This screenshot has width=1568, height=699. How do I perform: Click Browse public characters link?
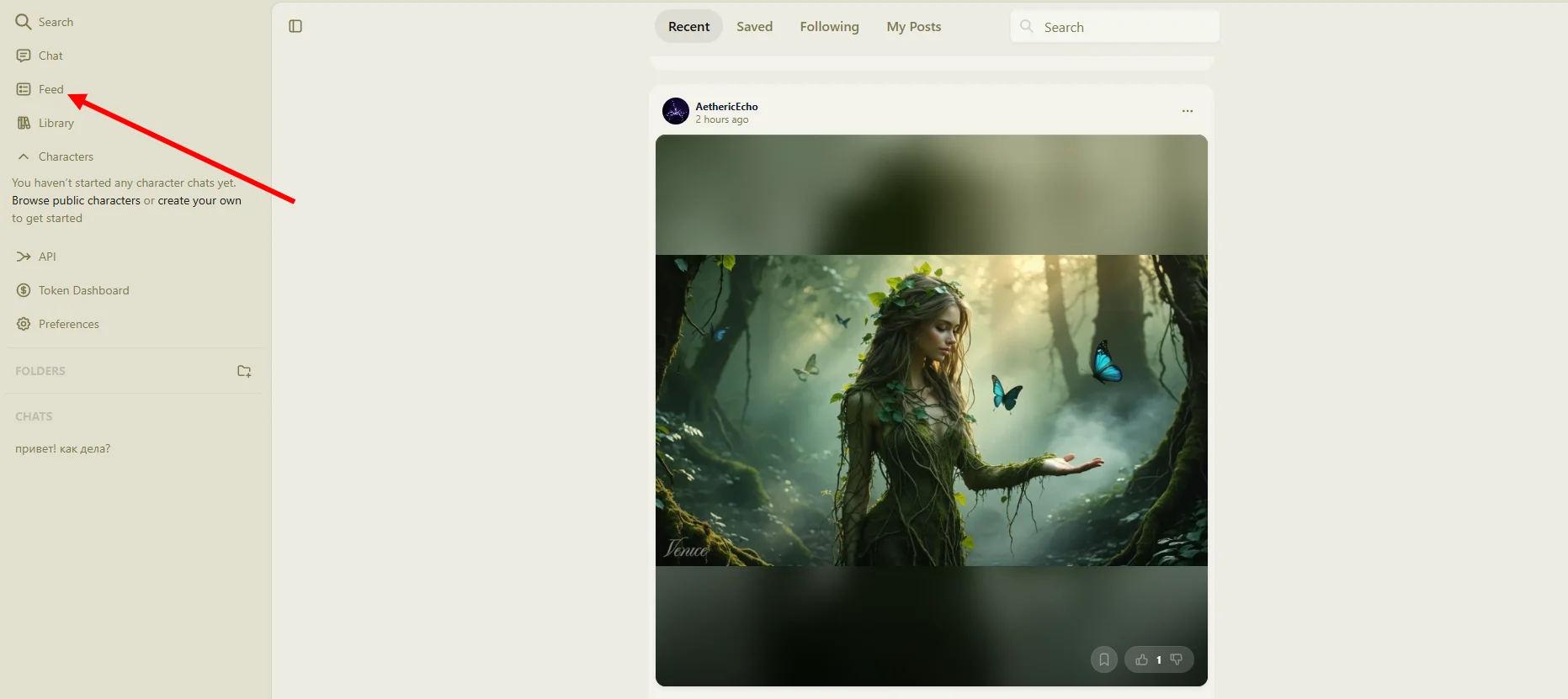click(76, 200)
